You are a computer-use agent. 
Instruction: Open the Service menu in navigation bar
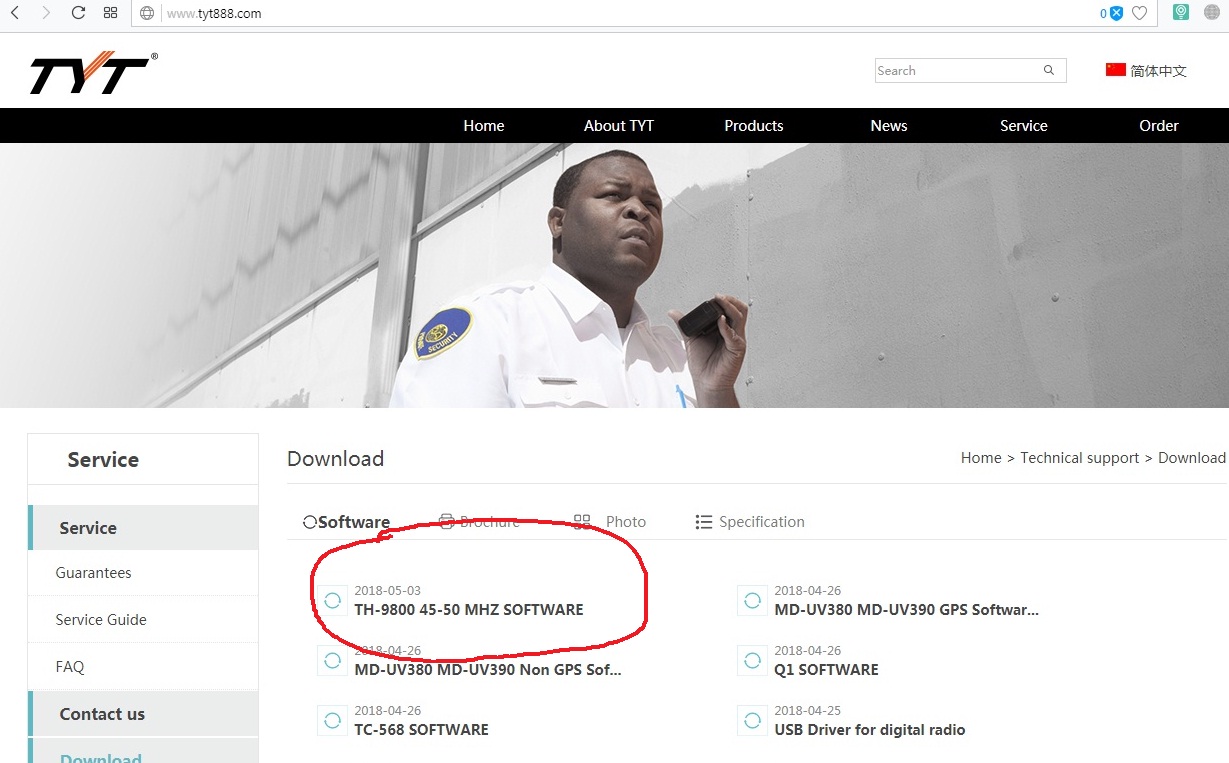click(x=1024, y=126)
